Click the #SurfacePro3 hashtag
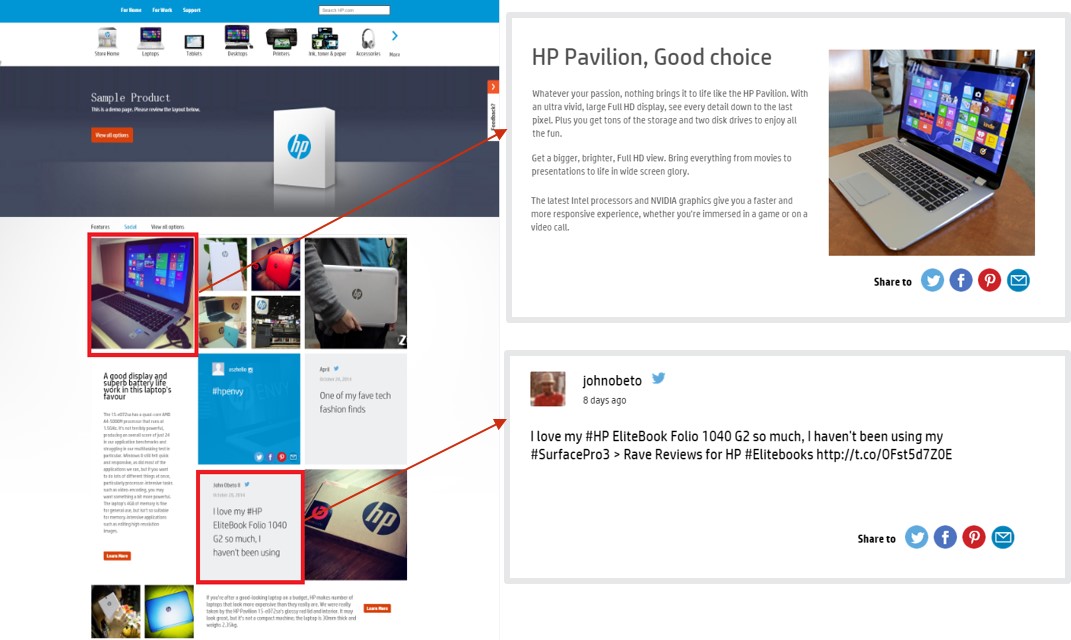This screenshot has width=1071, height=640. [x=570, y=455]
